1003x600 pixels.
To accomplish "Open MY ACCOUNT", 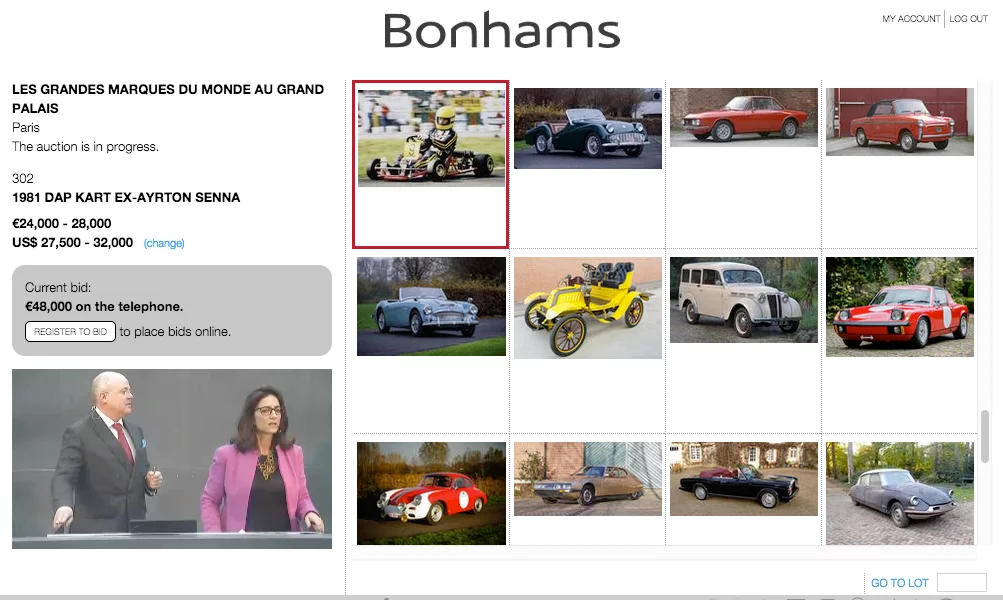I will click(x=909, y=18).
